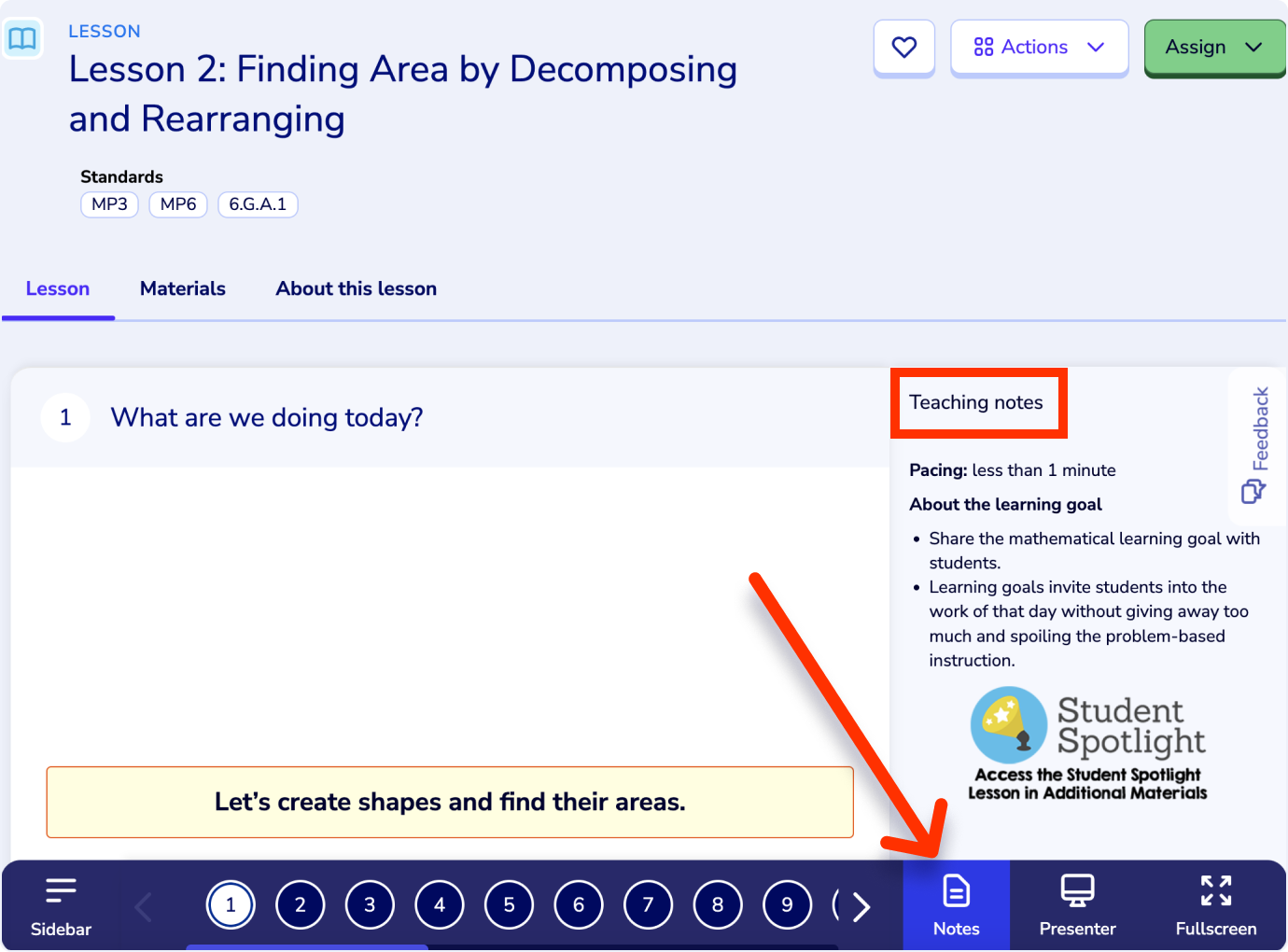Select slide 1 in the navigator

pyautogui.click(x=231, y=905)
